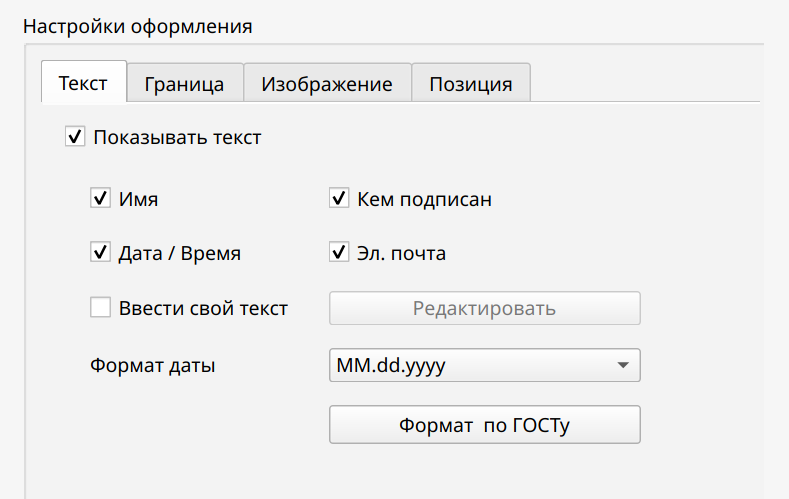
Task: Click the Текст tab
Action: point(83,83)
